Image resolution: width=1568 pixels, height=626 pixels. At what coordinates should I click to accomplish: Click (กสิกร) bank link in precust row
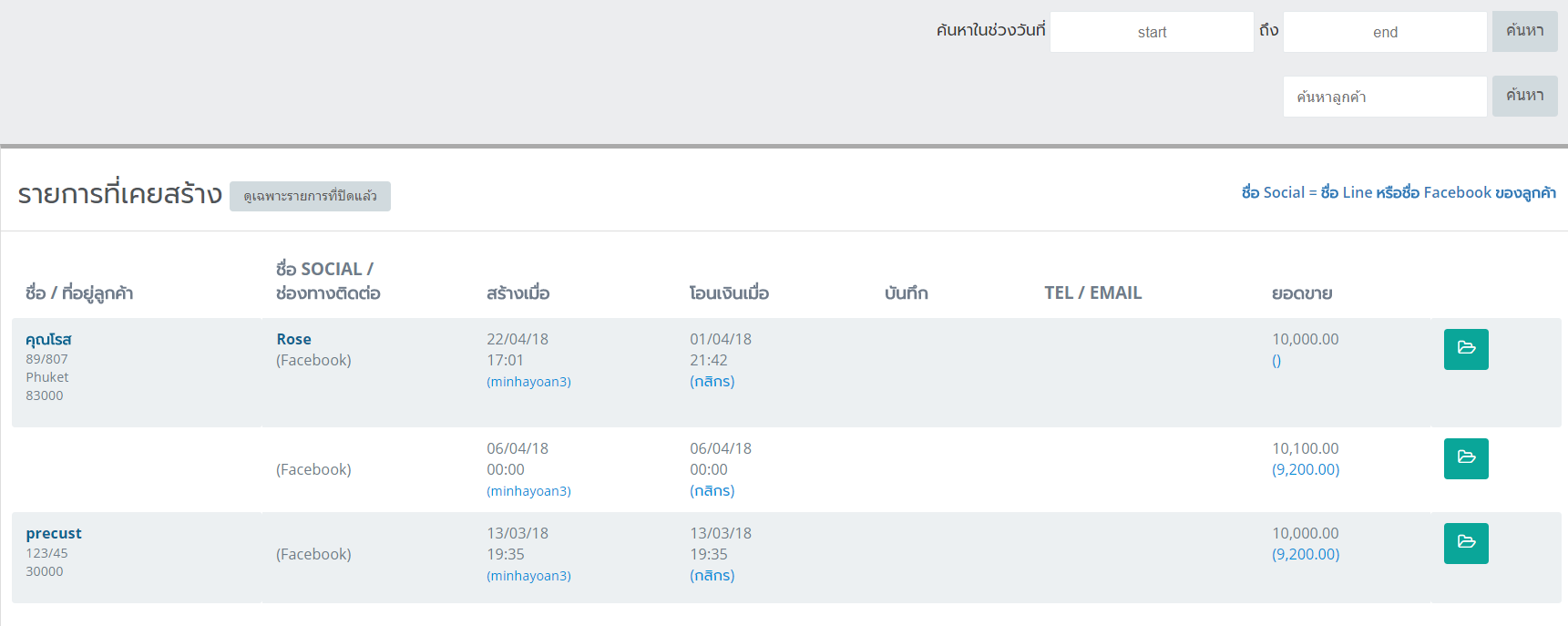712,576
